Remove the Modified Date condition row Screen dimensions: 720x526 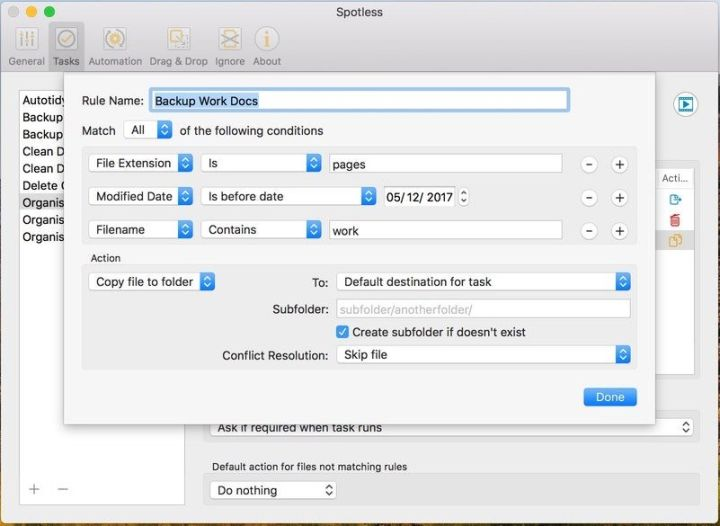[x=589, y=198]
